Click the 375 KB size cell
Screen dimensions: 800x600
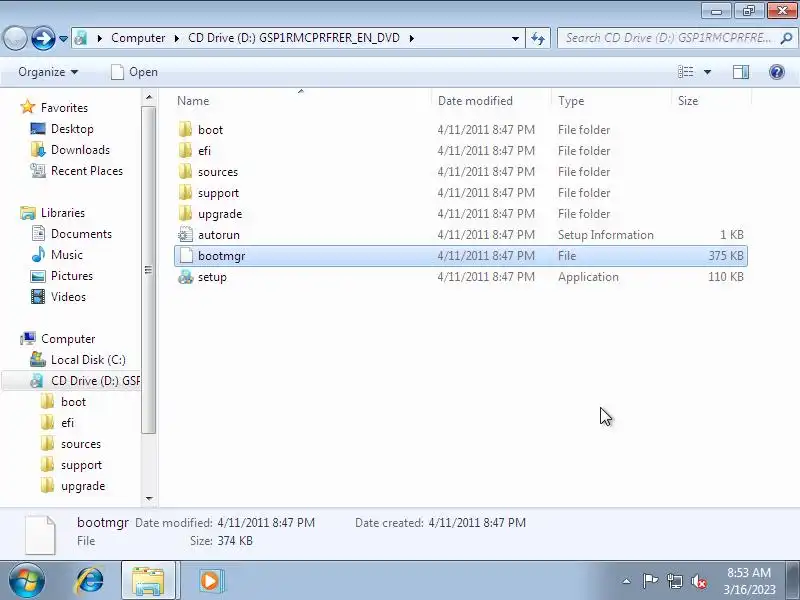(726, 255)
